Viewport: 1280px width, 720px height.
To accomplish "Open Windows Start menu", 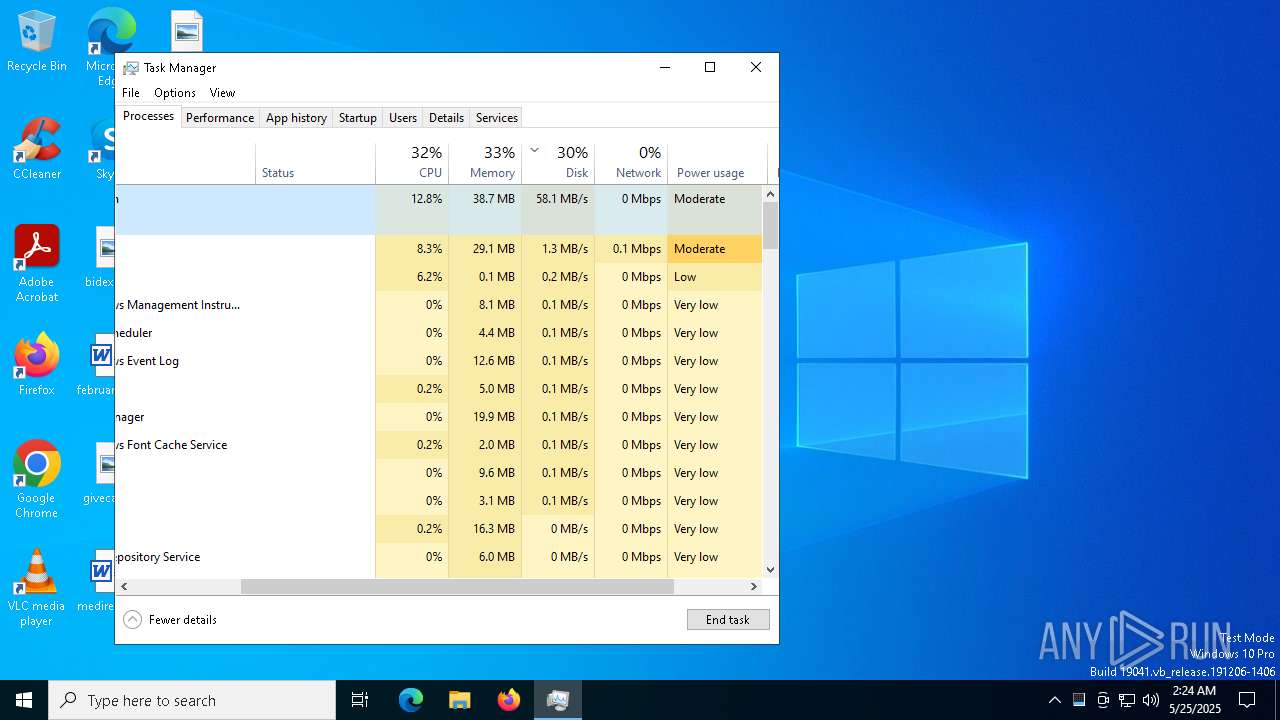I will [x=24, y=700].
